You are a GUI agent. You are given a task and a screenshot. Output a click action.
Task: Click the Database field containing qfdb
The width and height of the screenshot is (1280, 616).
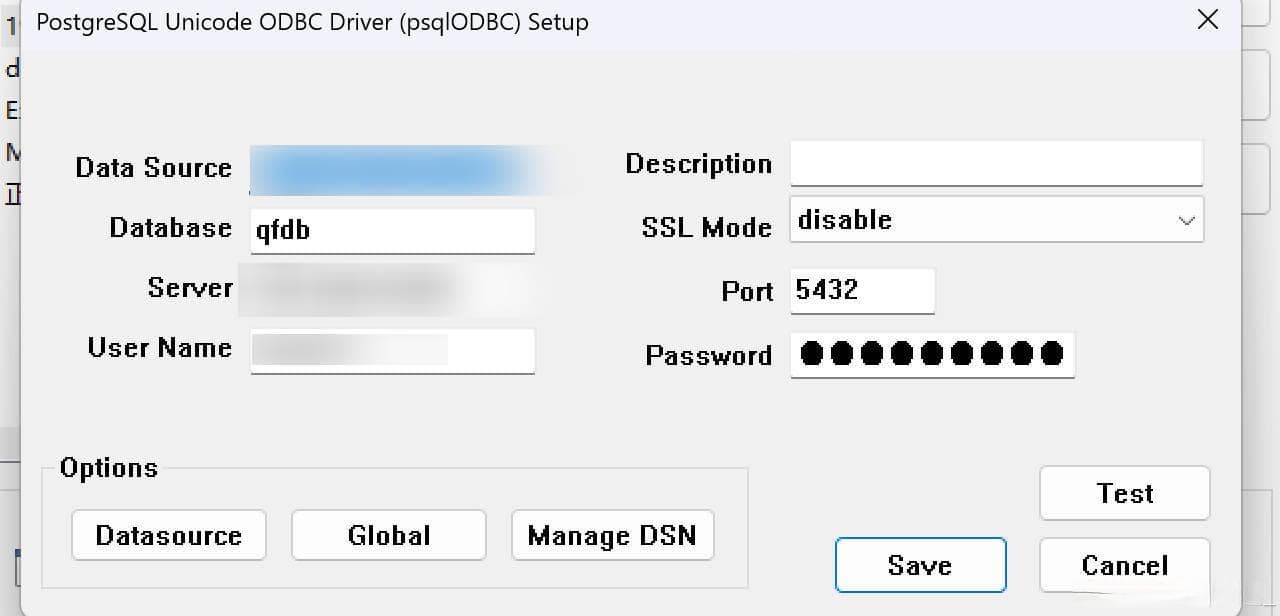pos(392,231)
